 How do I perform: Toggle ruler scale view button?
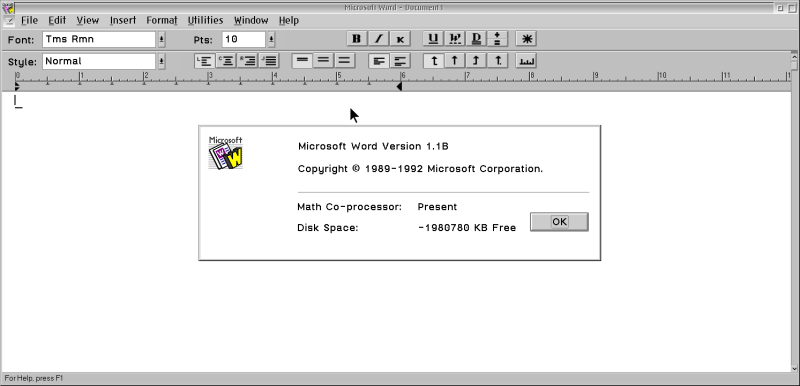(526, 61)
